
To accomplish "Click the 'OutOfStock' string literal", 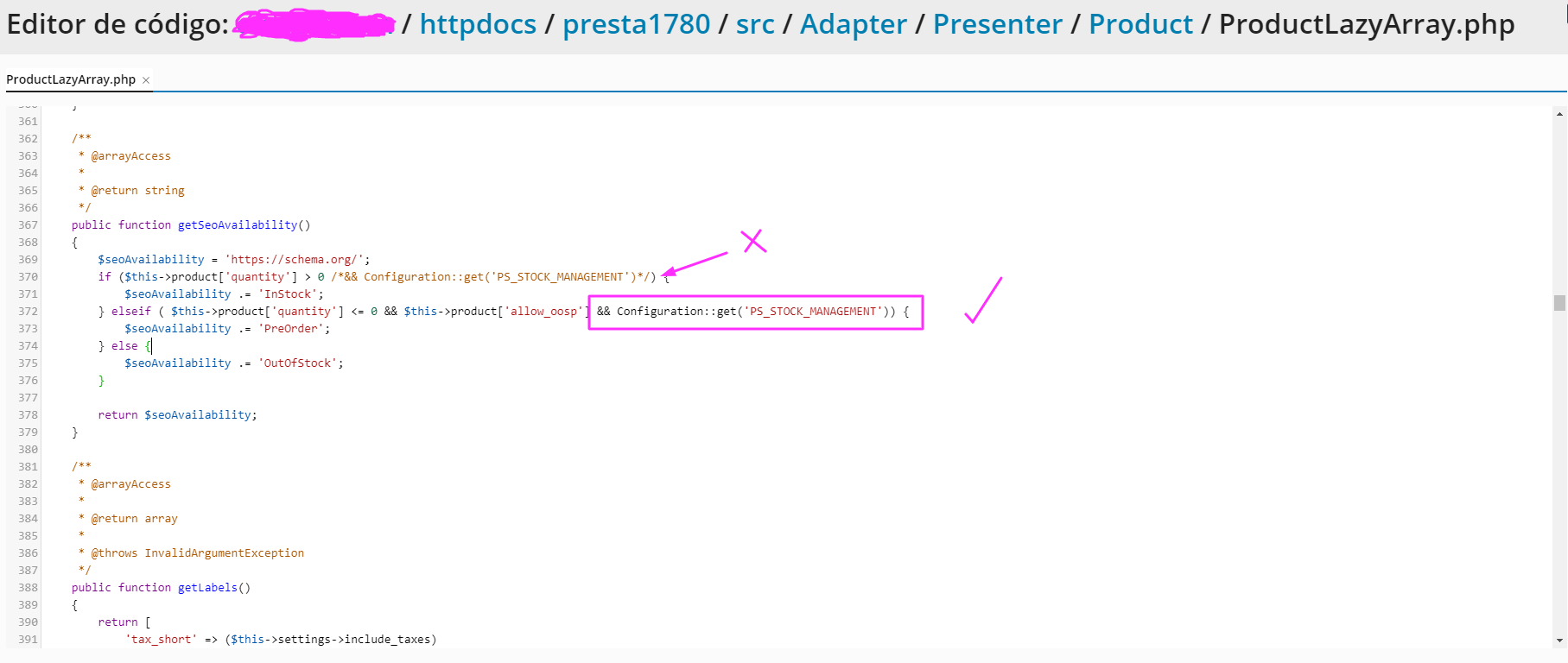I will tap(297, 363).
